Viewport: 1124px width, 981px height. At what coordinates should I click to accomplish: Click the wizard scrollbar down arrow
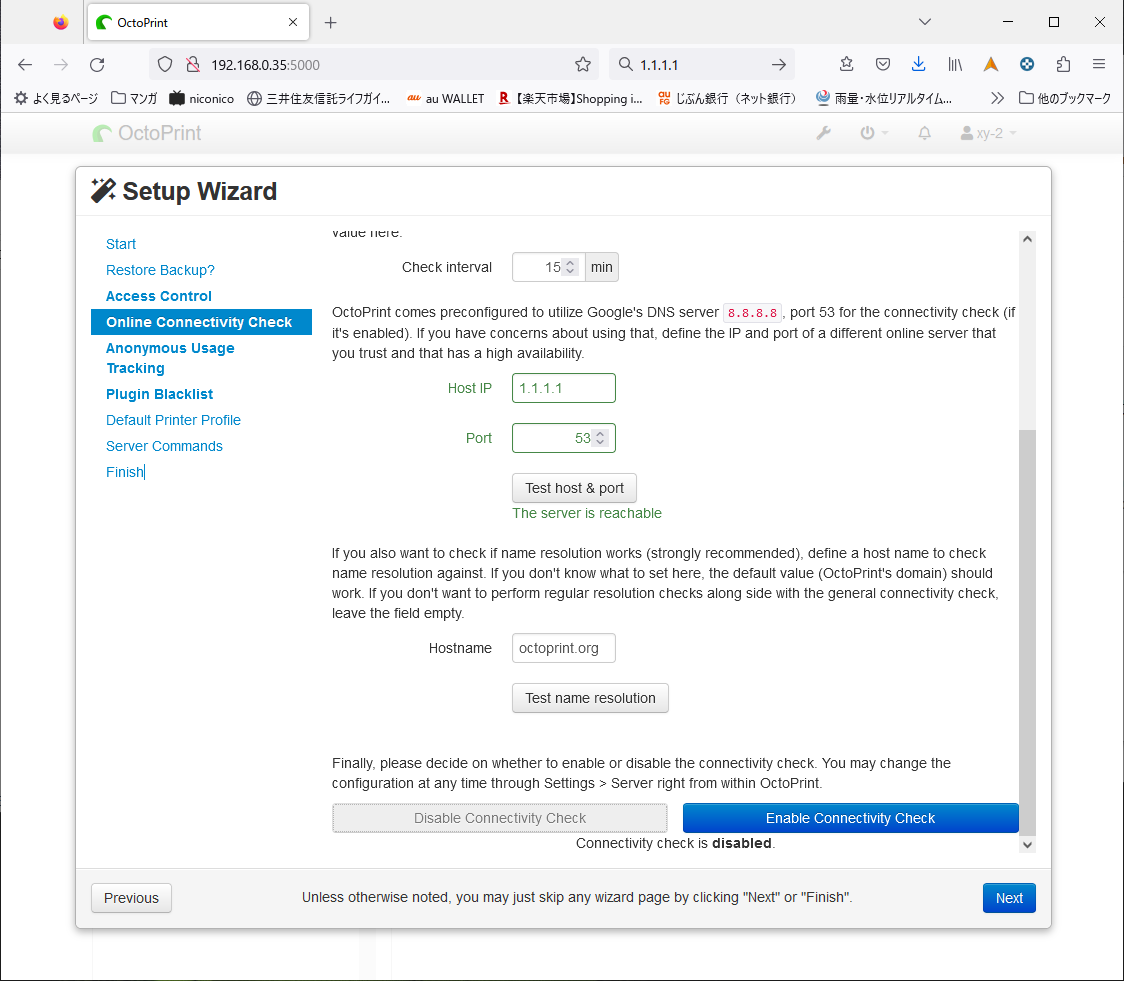1027,845
